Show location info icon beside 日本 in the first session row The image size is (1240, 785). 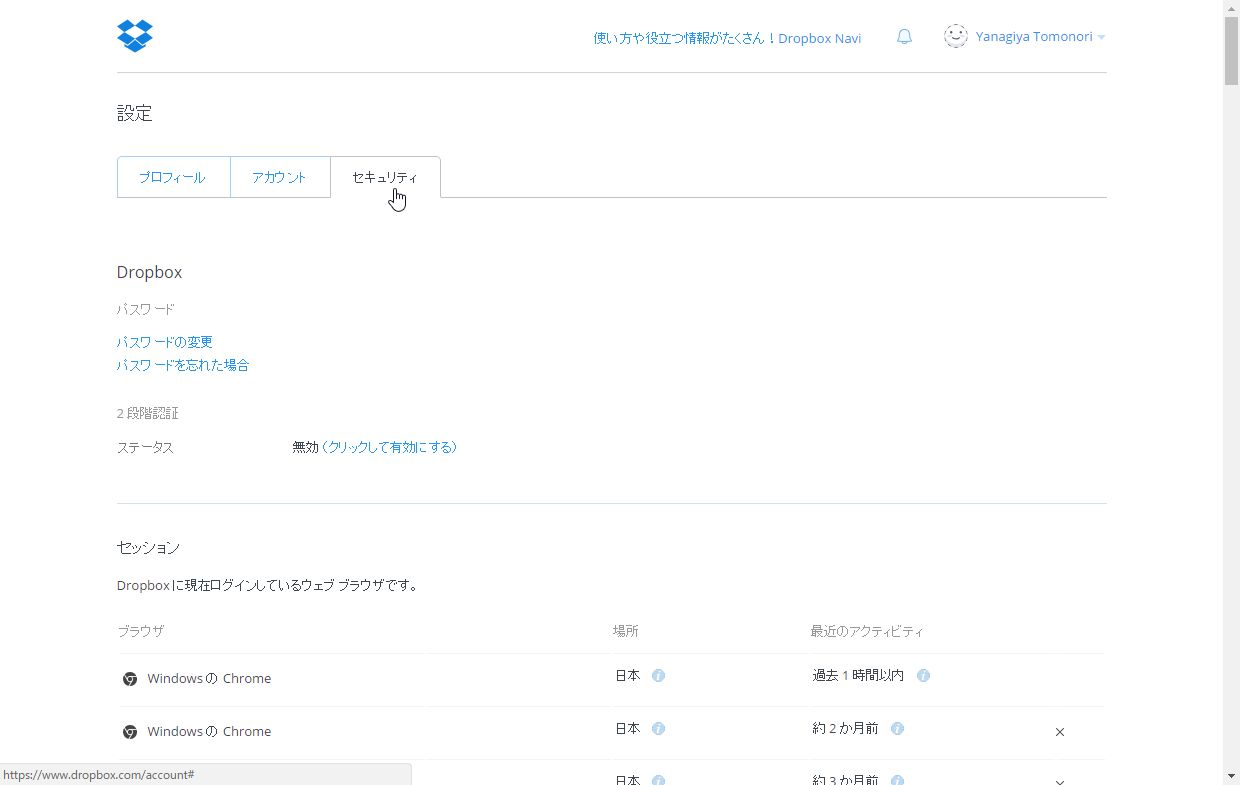point(658,676)
